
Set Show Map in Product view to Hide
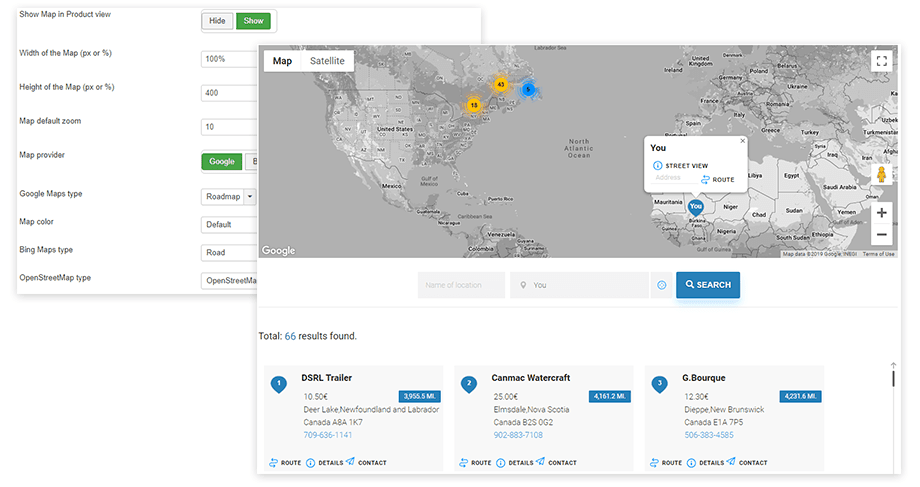(x=216, y=21)
